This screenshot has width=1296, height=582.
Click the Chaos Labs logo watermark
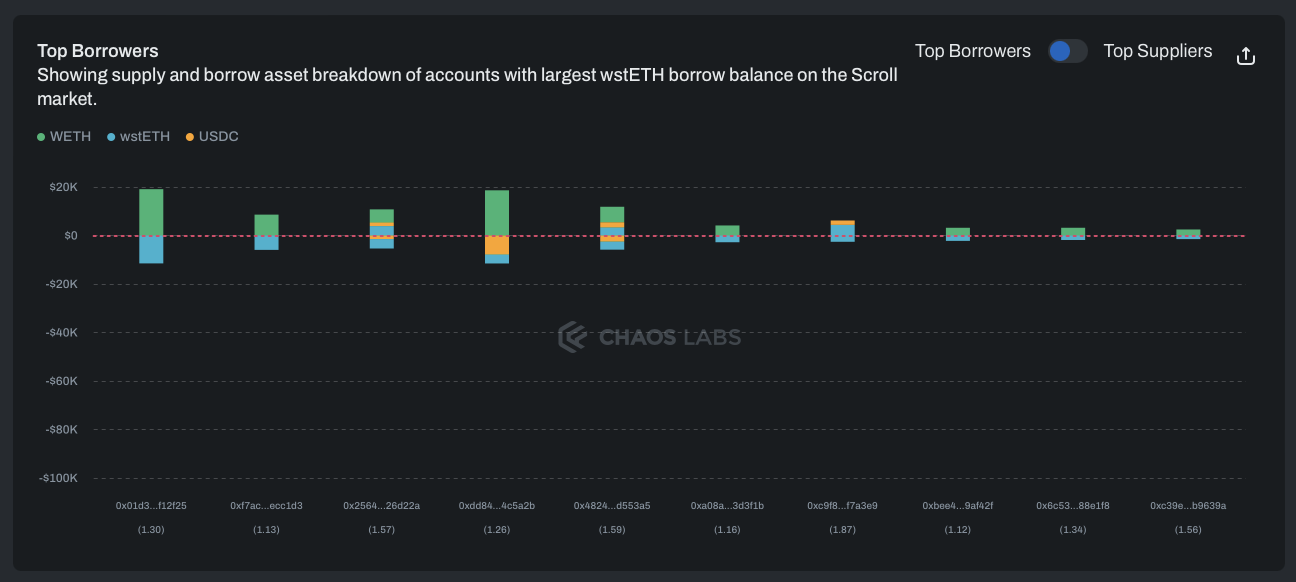tap(649, 337)
